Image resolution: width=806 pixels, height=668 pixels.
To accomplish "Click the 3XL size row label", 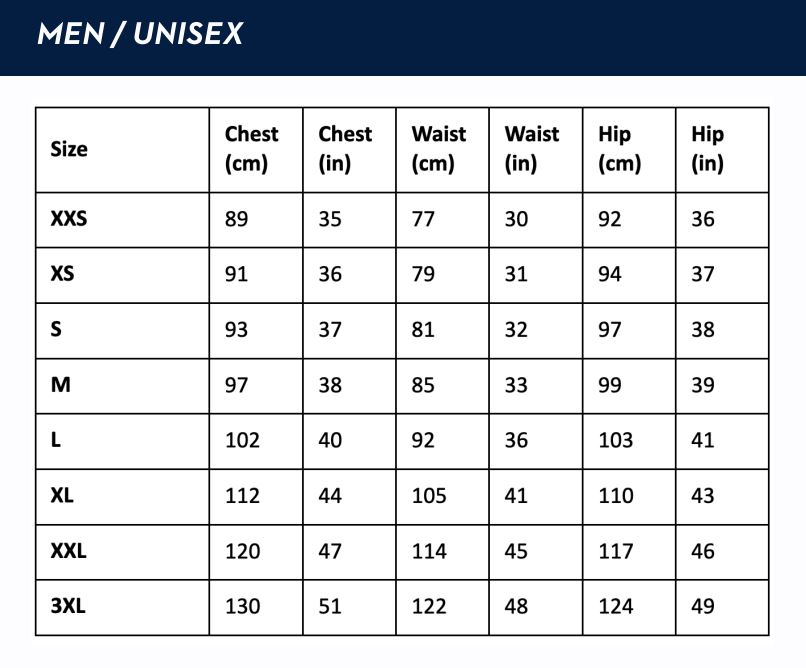I will coord(68,606).
